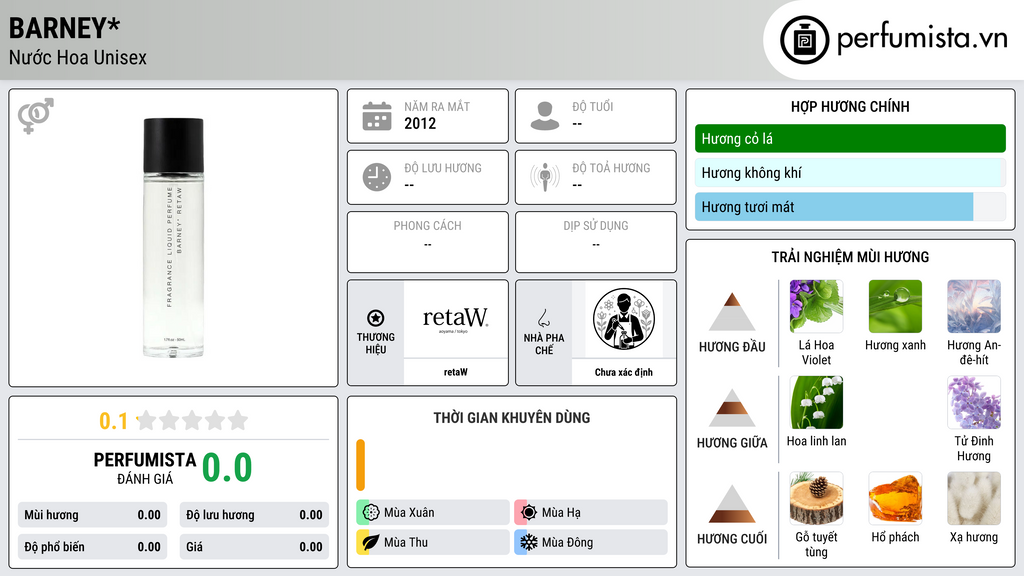Click the calendar icon beside Năm ra mắt
1024x576 pixels.
coord(377,116)
